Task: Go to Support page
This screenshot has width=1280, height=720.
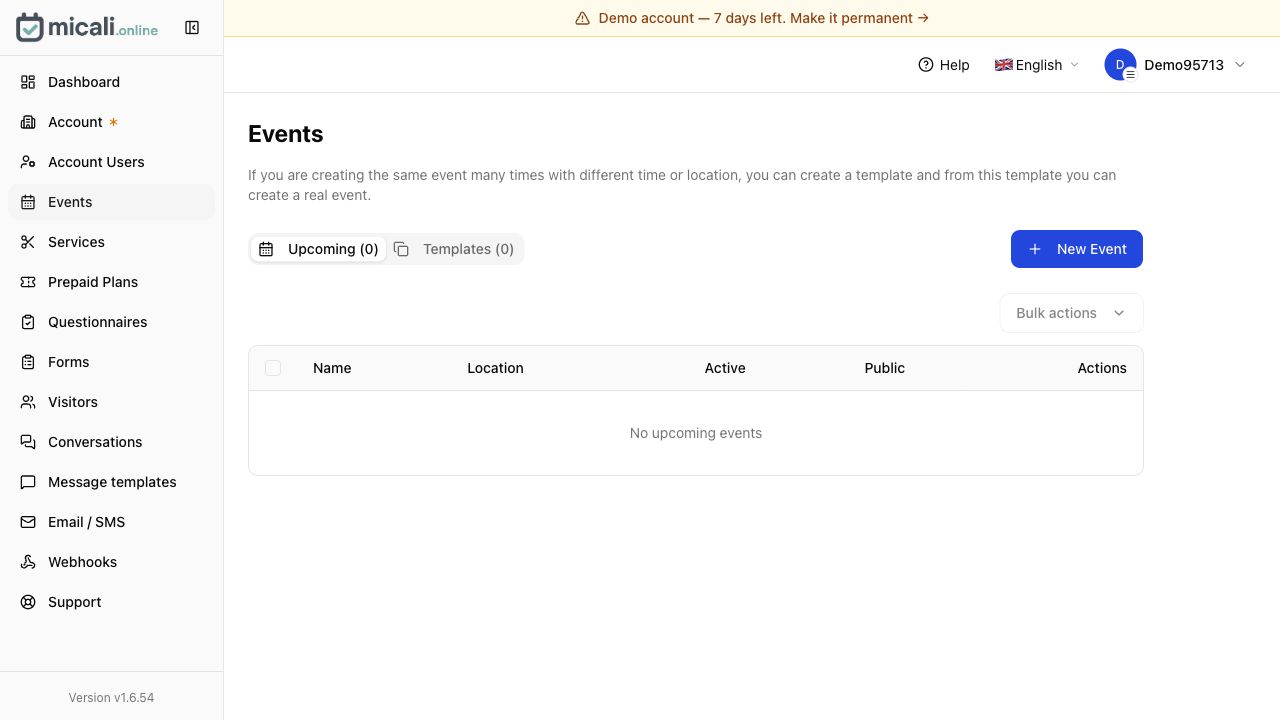Action: point(111,602)
